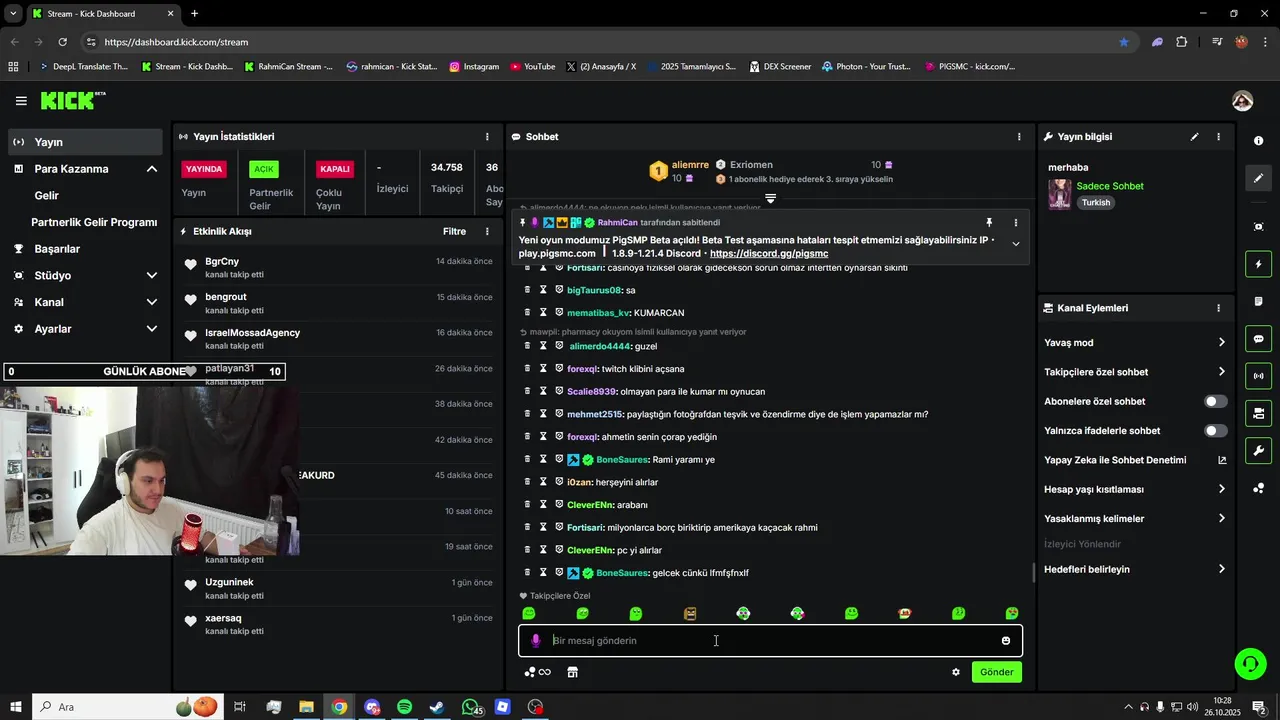Expand the Kanal sidebar section
Screen dimensions: 1280x720
point(152,302)
